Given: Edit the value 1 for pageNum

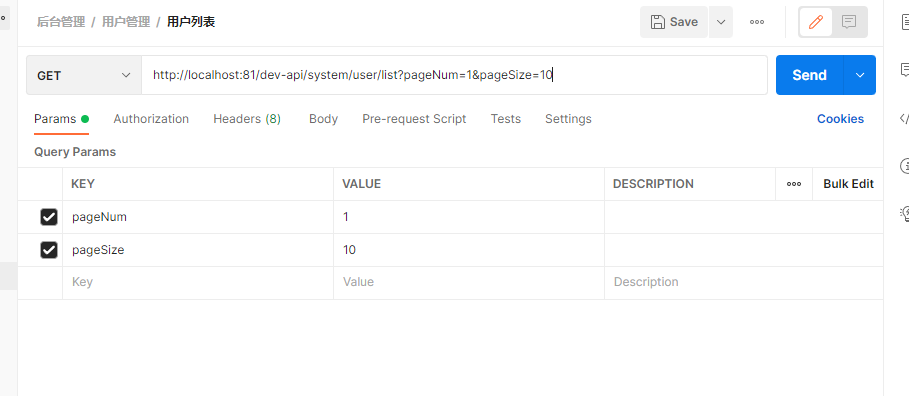Looking at the screenshot, I should click(x=468, y=217).
